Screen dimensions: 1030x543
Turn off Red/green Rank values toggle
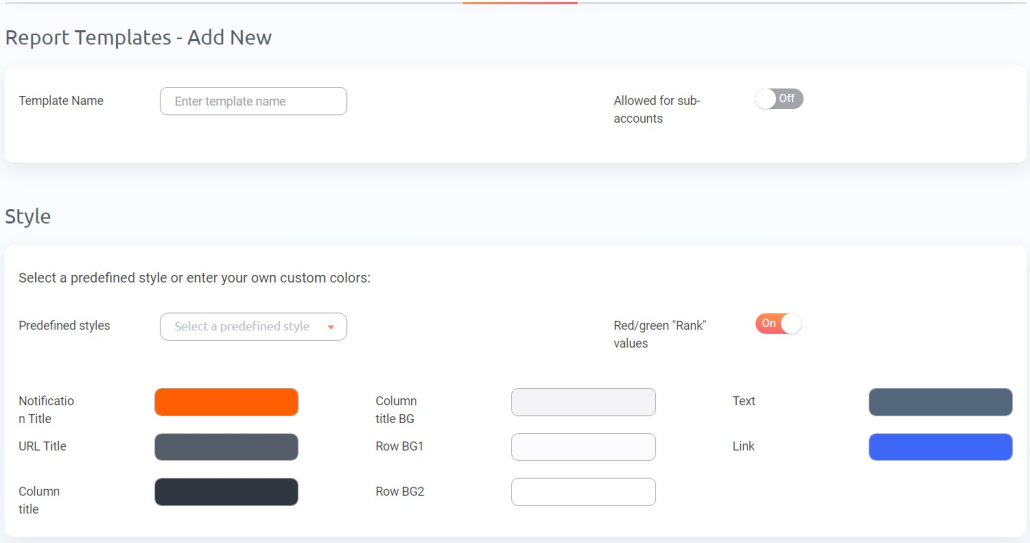tap(778, 324)
